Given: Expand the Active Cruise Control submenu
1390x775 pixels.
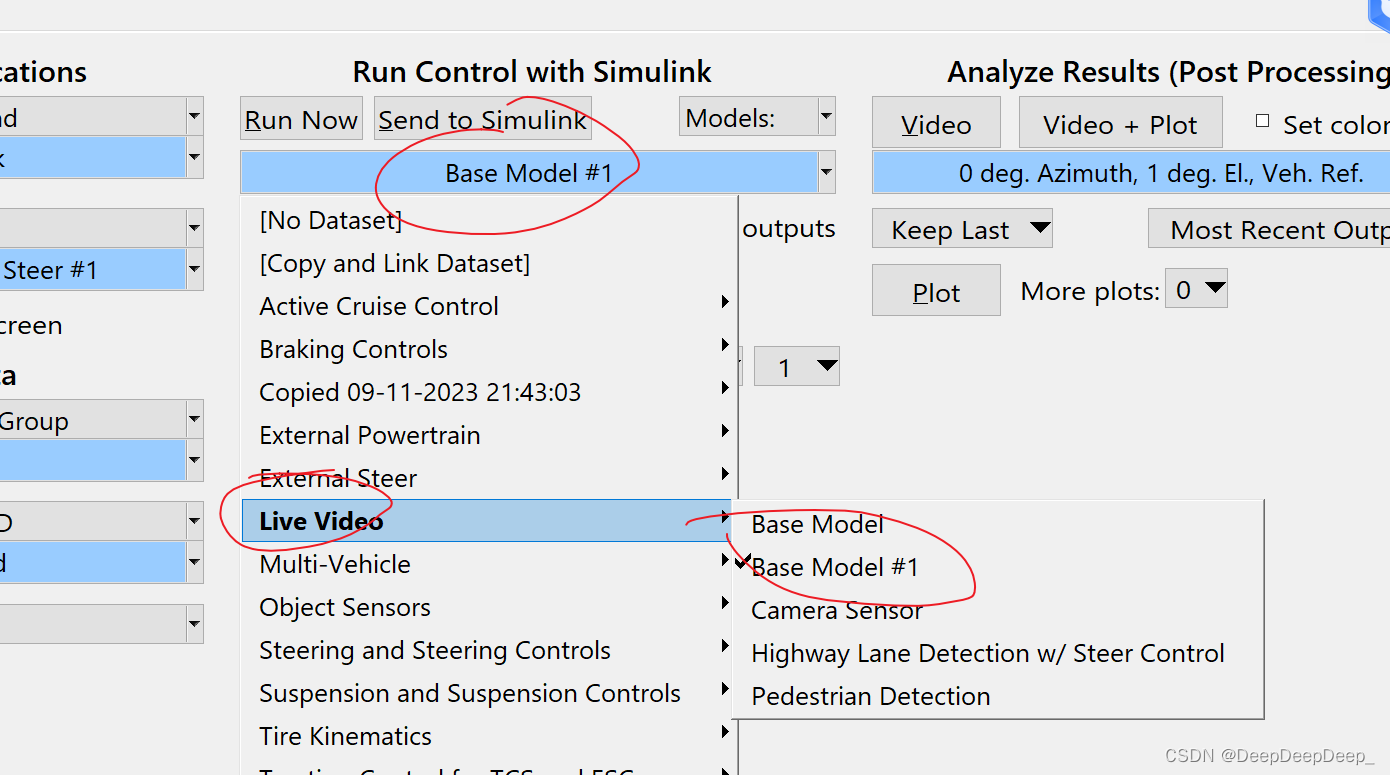Looking at the screenshot, I should [378, 306].
